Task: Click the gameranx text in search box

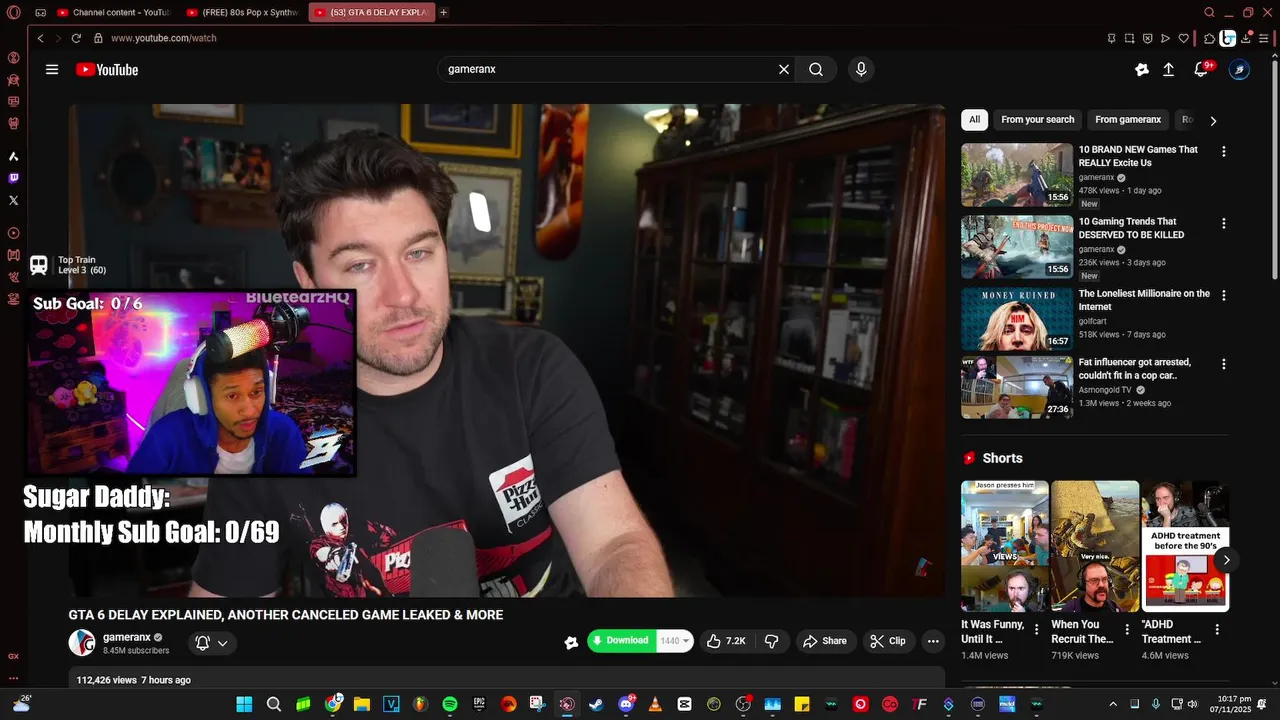Action: [472, 69]
